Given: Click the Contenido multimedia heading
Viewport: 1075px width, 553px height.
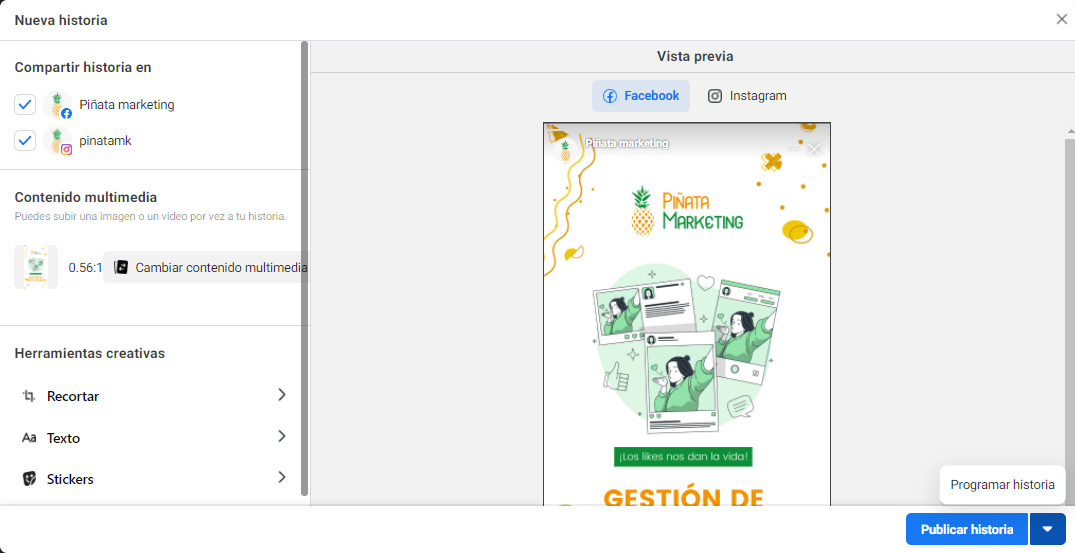Looking at the screenshot, I should [x=86, y=197].
